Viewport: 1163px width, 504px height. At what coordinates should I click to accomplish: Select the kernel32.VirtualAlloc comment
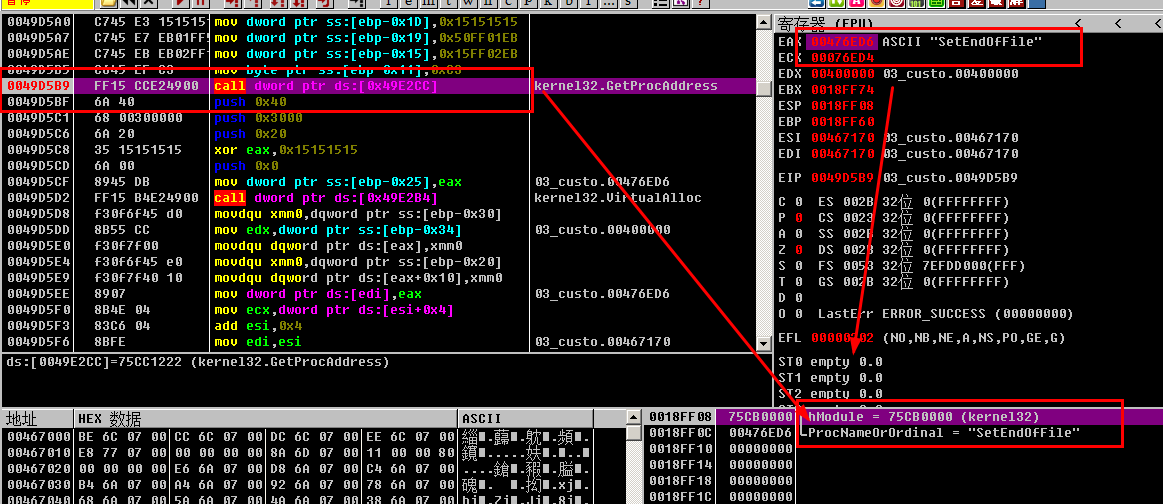click(x=617, y=198)
